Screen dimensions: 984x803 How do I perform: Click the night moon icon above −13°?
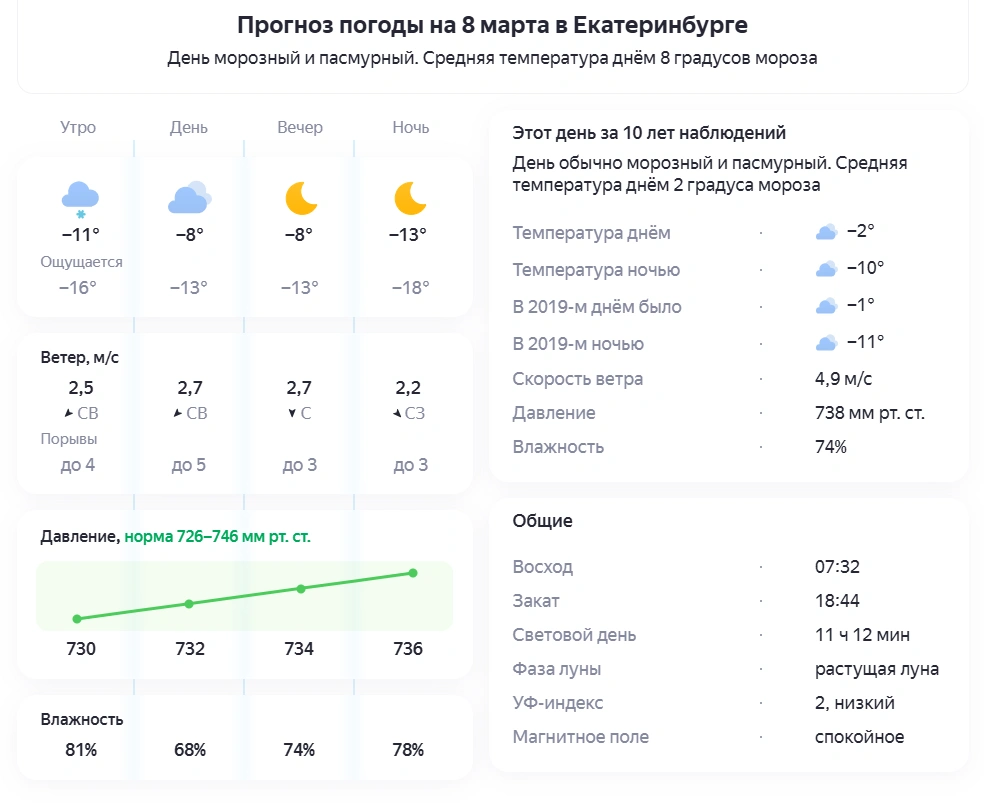410,198
